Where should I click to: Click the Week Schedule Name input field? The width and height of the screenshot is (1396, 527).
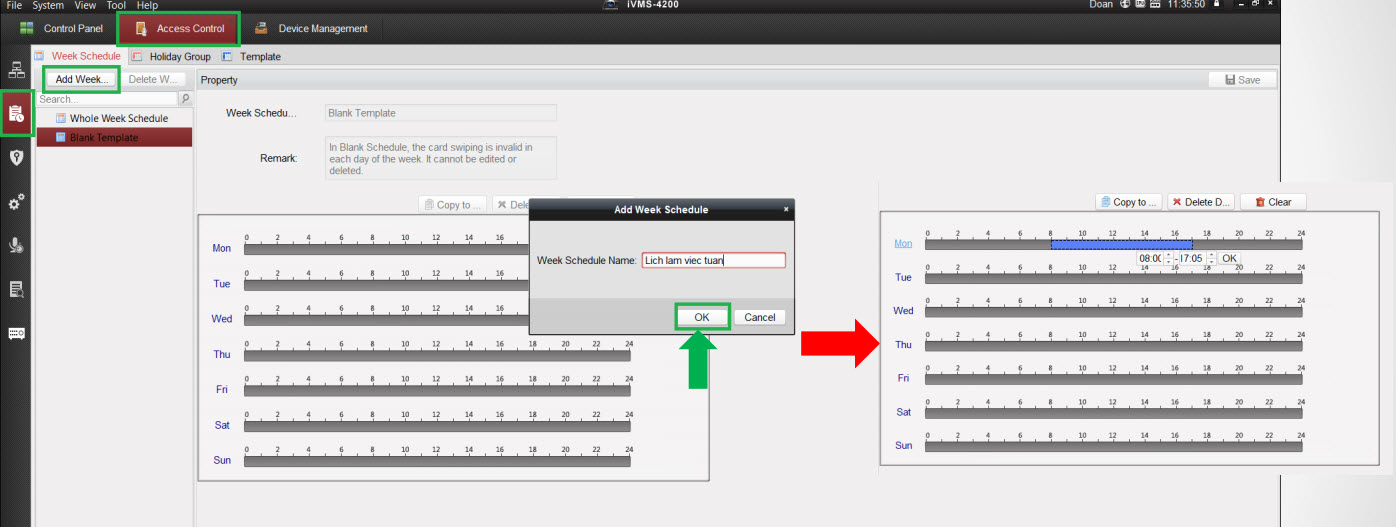coord(713,260)
